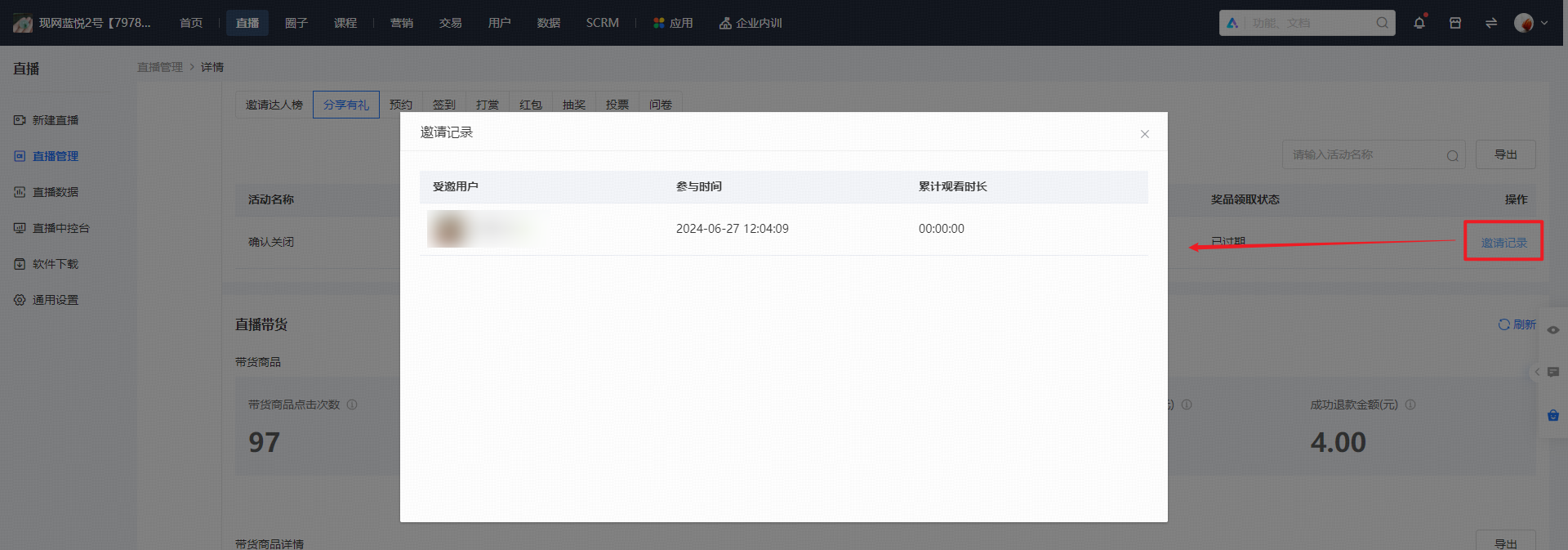The height and width of the screenshot is (550, 1568).
Task: Click the 累计观看时长 column header
Action: click(953, 186)
